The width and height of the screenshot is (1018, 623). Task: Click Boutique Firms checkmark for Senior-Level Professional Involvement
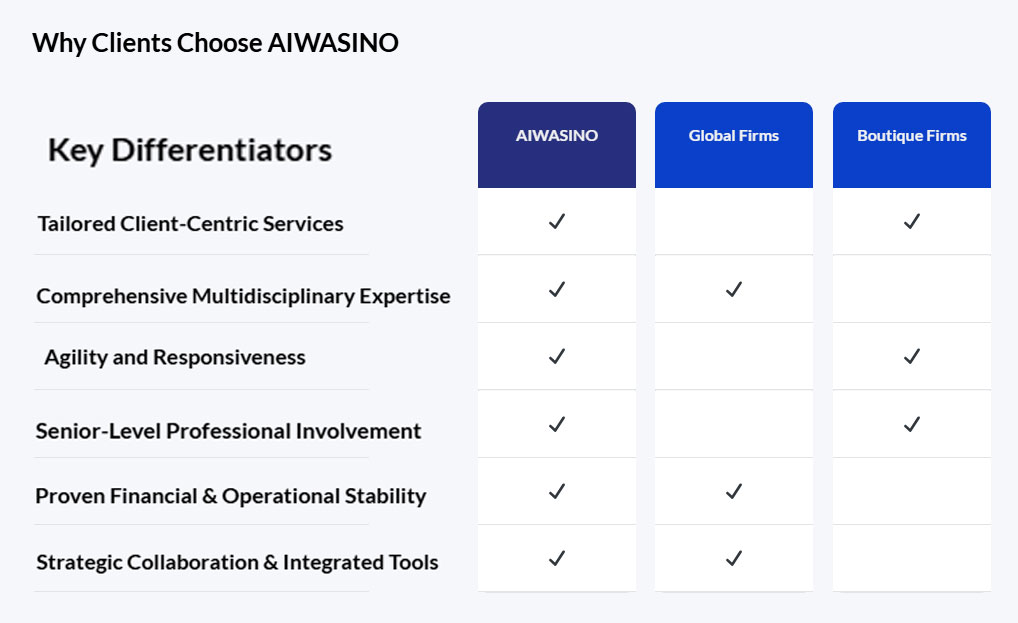[911, 424]
